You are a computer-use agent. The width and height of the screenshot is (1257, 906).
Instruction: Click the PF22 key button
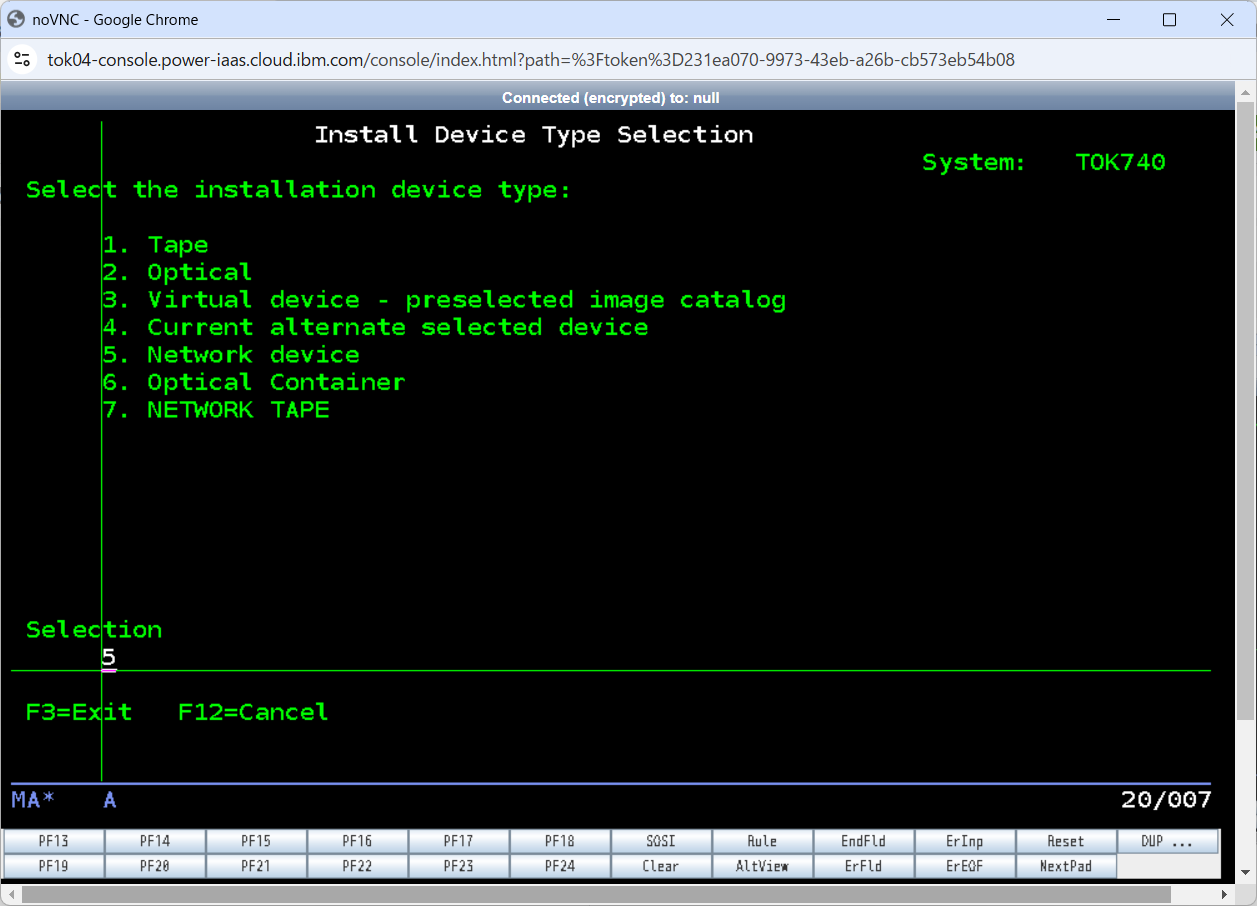[357, 866]
